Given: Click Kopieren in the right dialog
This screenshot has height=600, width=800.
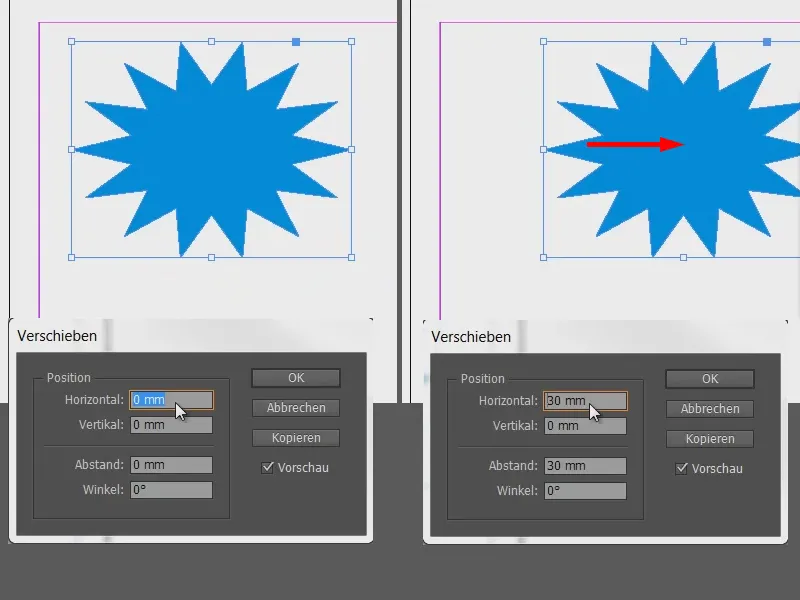Looking at the screenshot, I should point(709,439).
